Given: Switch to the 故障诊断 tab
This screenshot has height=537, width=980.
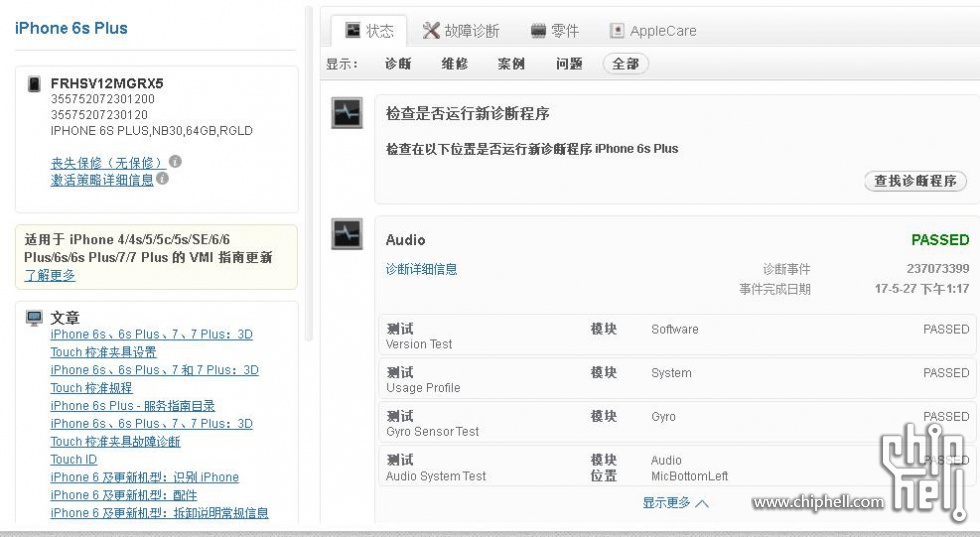Looking at the screenshot, I should click(x=461, y=31).
